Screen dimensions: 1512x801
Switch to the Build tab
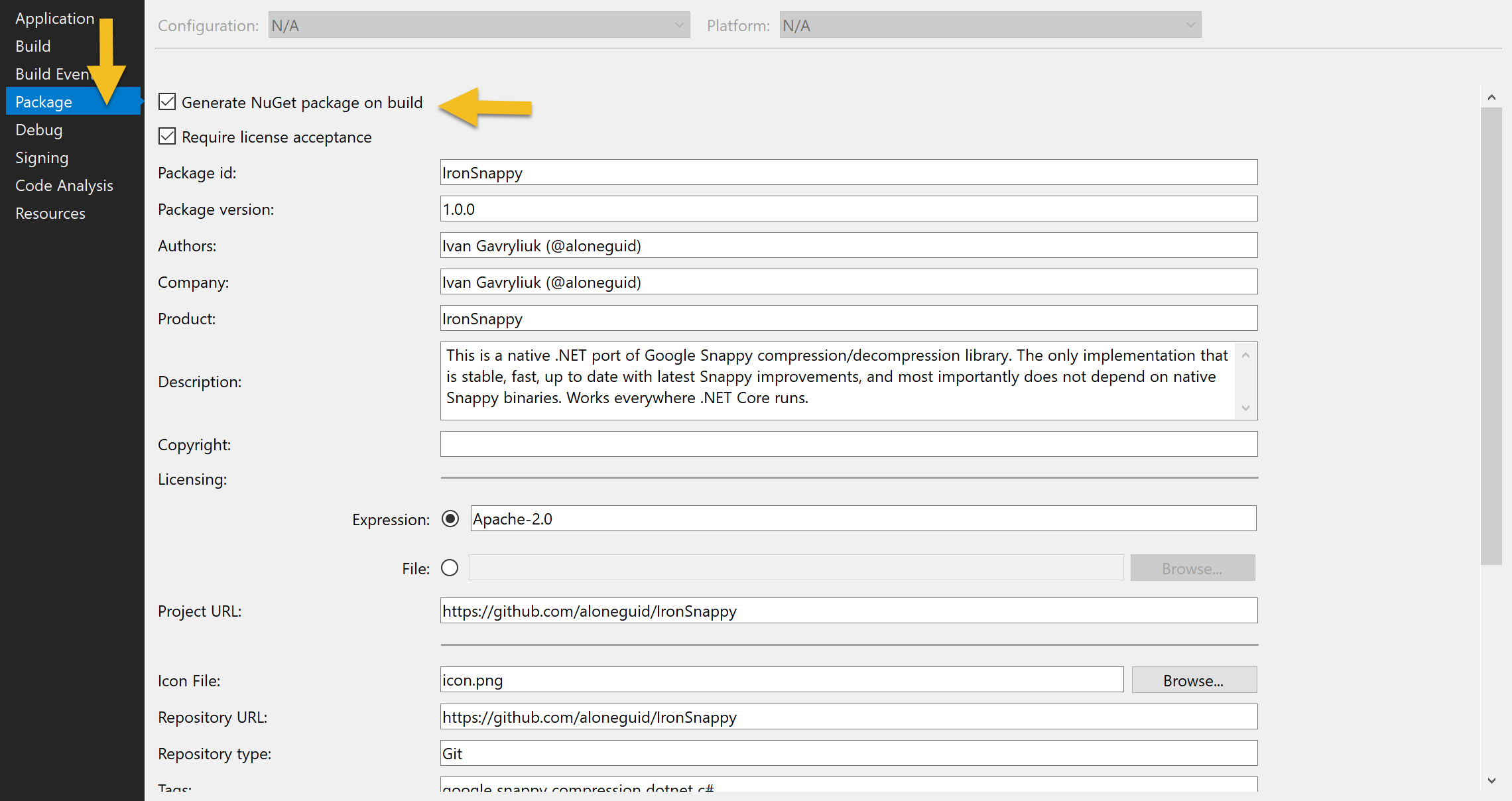33,46
